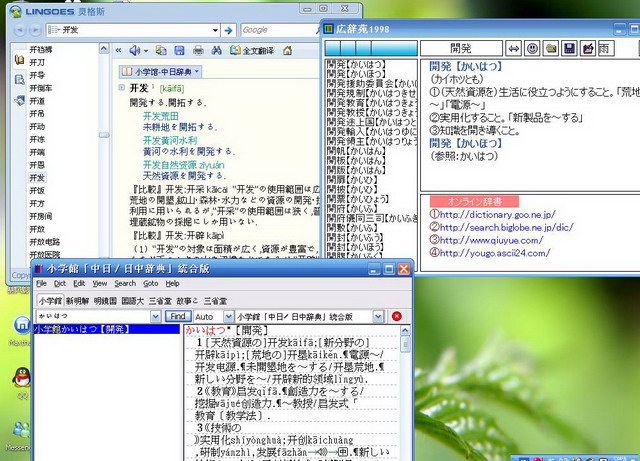Open the speaker options dropdown arrow in Lingoes

(x=146, y=51)
